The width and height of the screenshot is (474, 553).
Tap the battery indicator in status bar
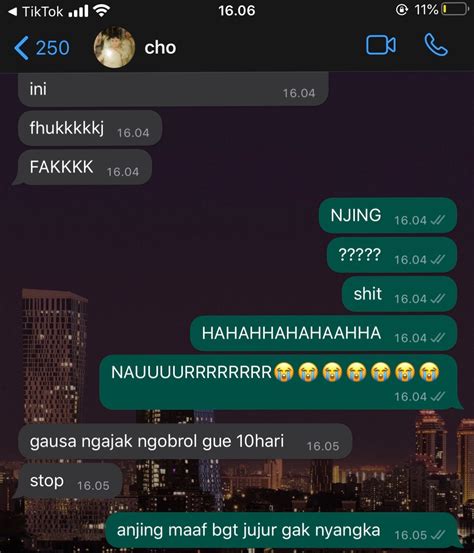(455, 10)
